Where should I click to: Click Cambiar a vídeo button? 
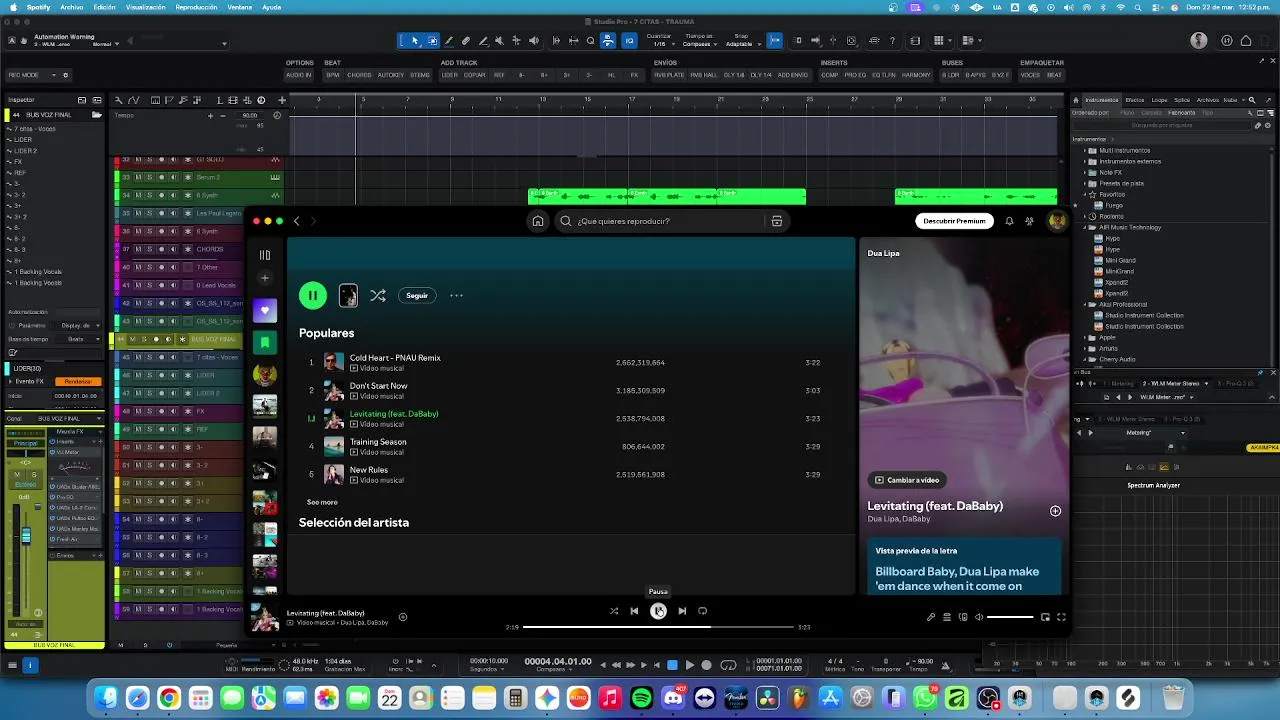pos(907,480)
